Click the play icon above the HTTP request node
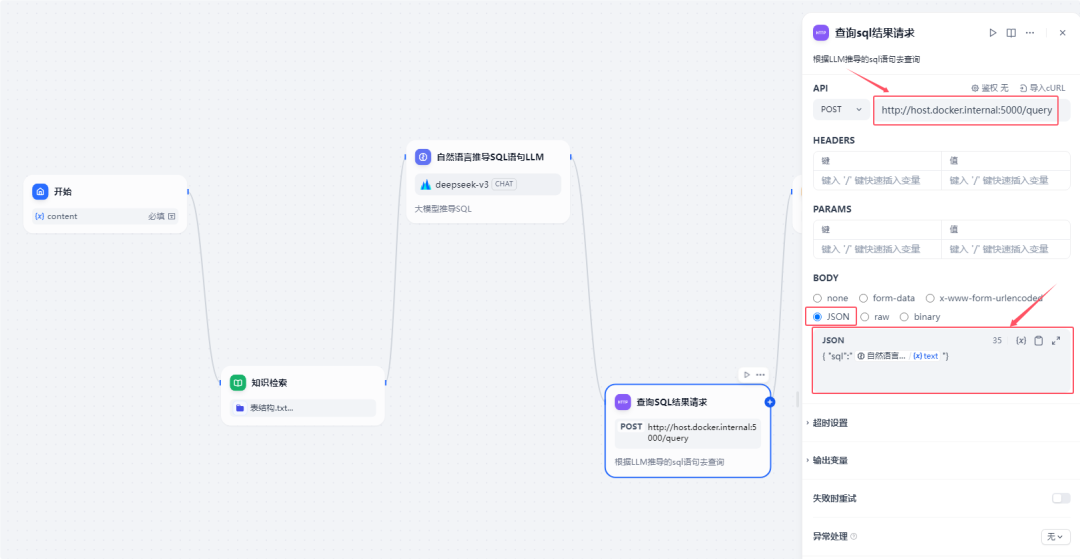 pyautogui.click(x=746, y=374)
